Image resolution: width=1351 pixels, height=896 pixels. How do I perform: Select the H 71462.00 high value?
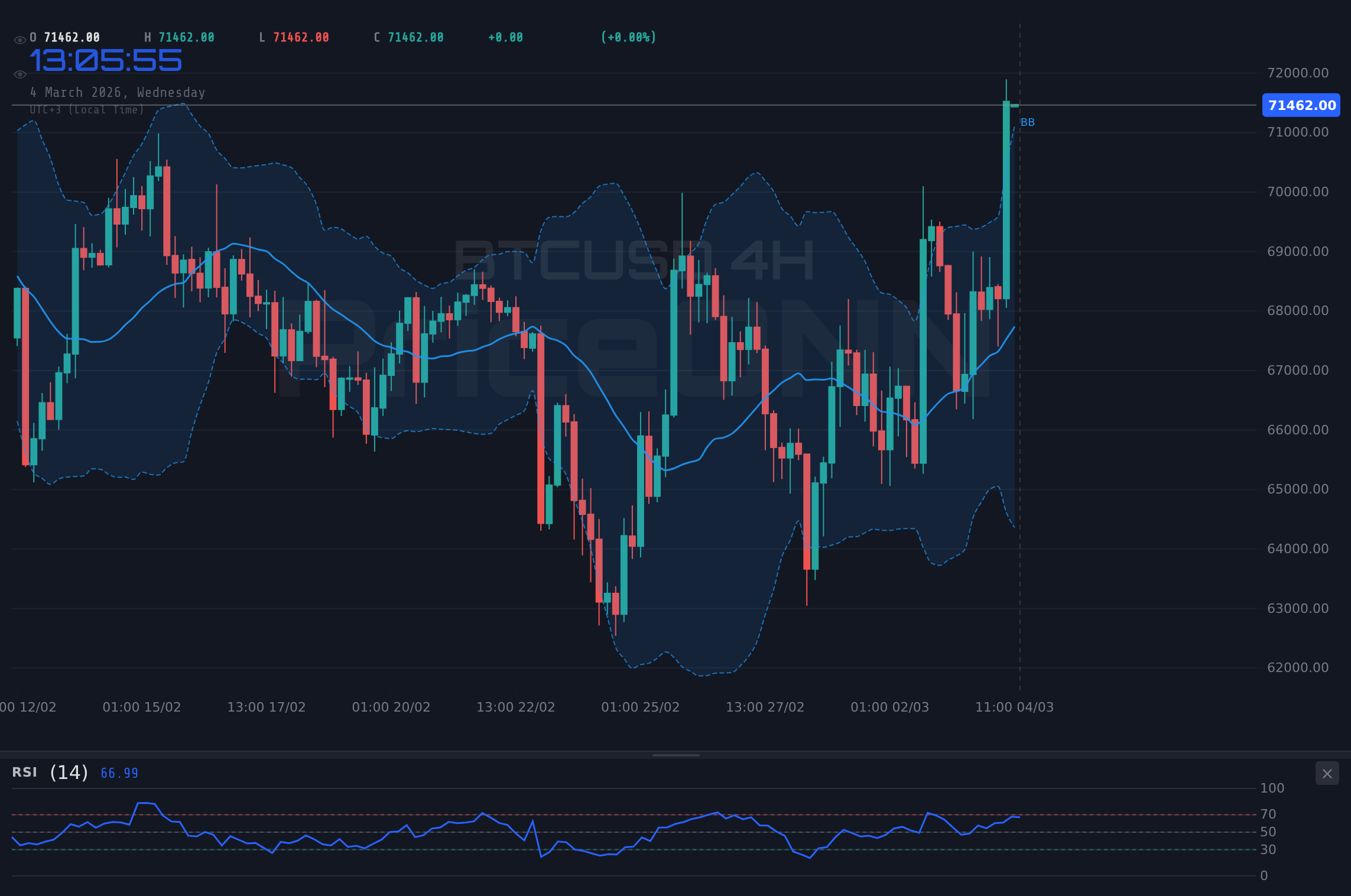point(180,37)
